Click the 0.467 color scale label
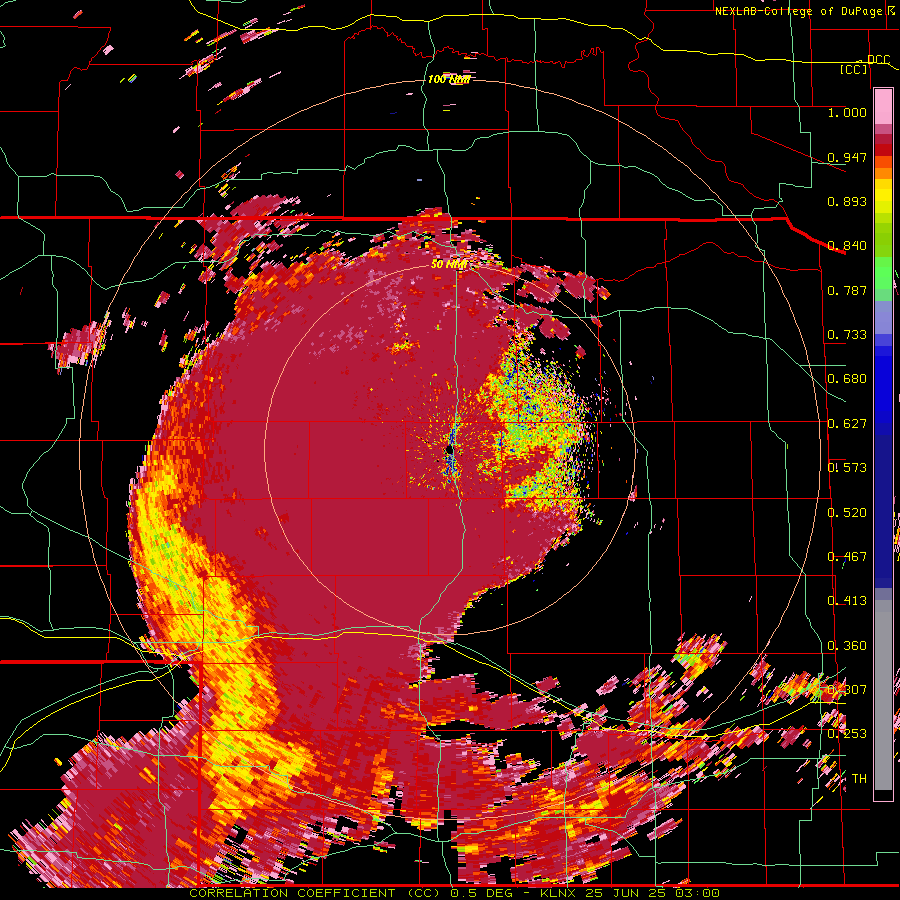 pyautogui.click(x=847, y=557)
